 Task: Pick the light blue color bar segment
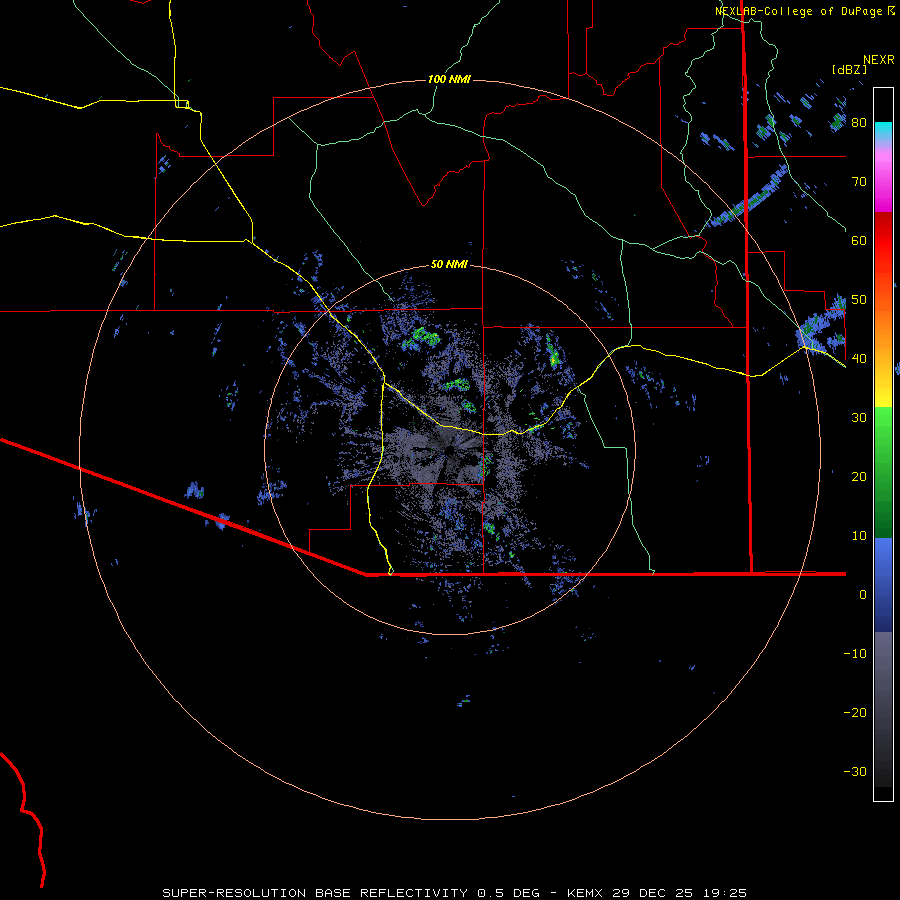tap(883, 554)
